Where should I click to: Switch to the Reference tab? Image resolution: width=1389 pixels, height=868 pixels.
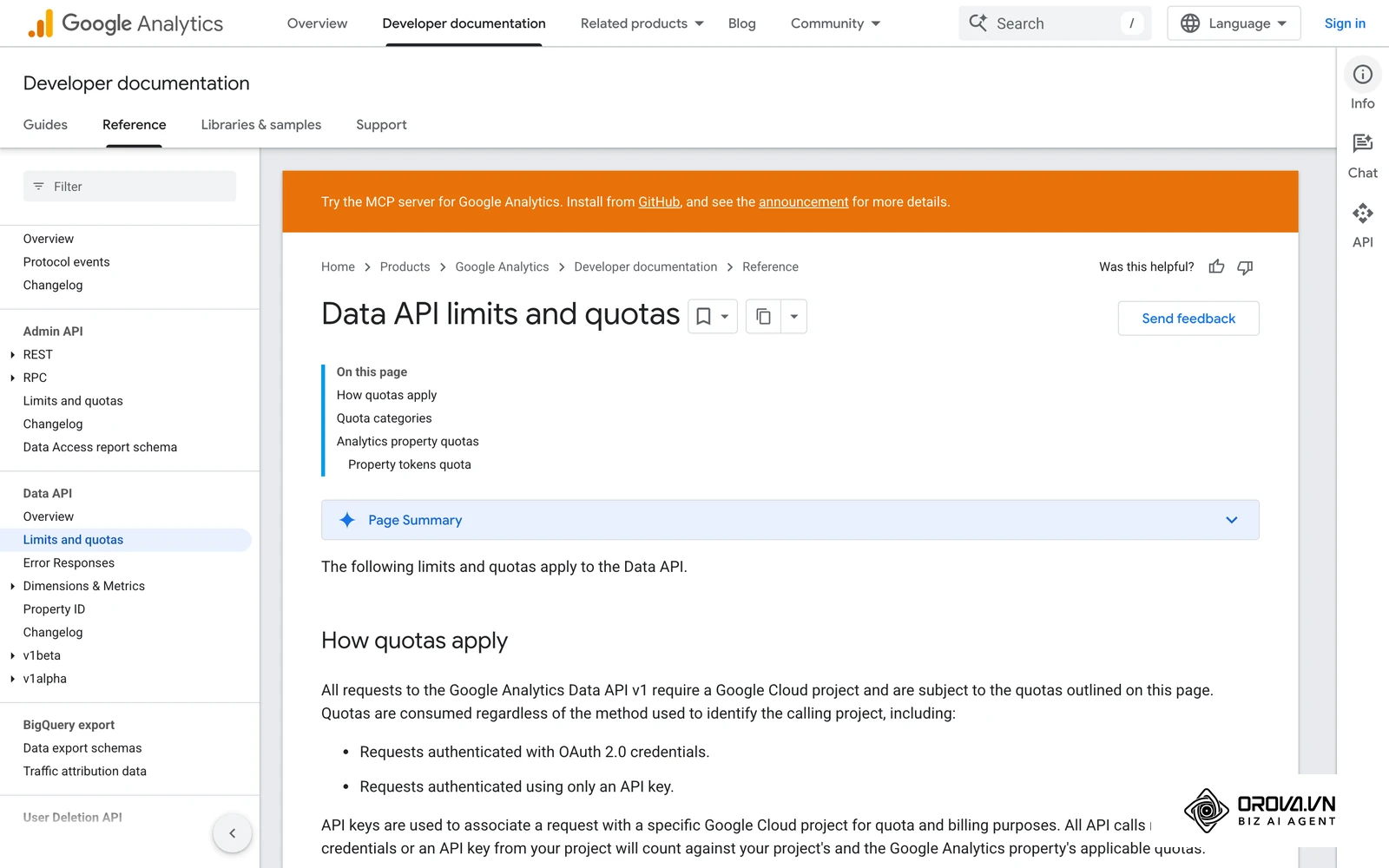click(x=134, y=124)
